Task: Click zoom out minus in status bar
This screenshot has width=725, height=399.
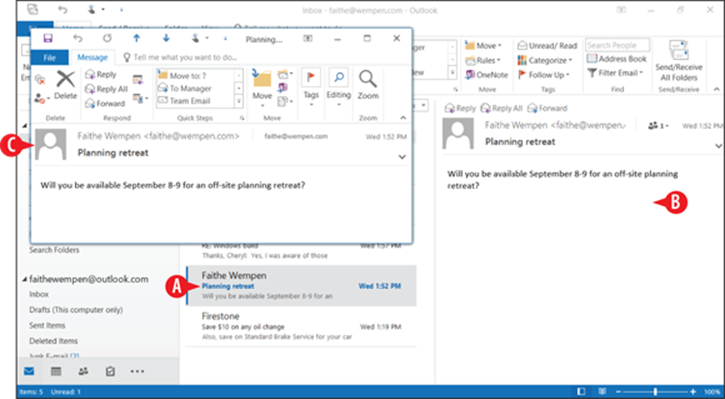Action: (x=618, y=392)
